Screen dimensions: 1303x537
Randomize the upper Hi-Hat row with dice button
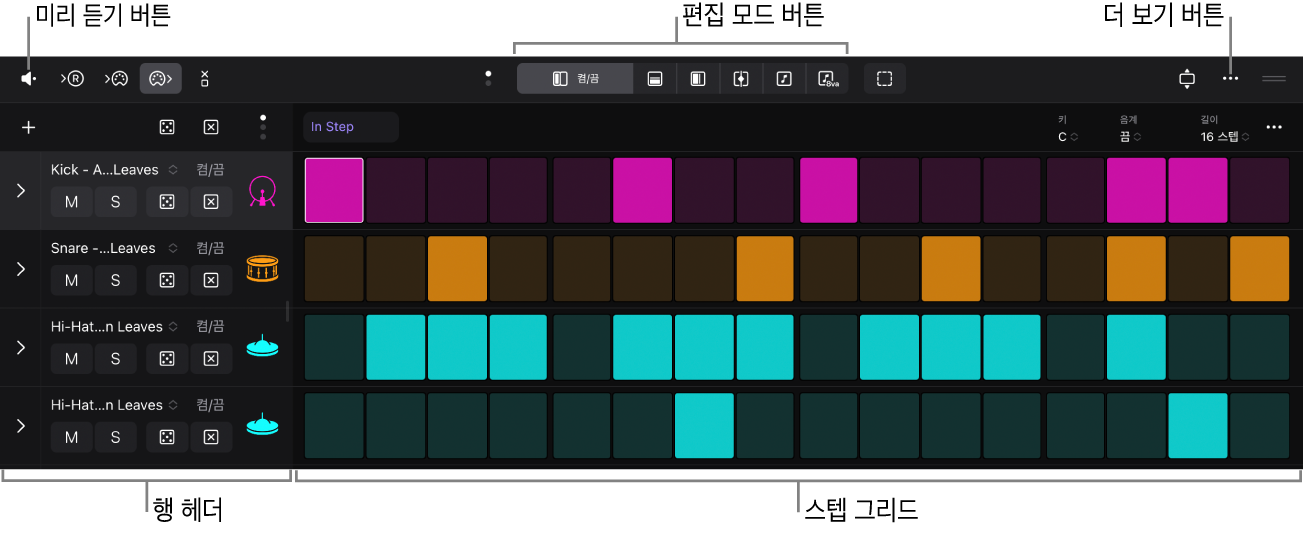167,358
